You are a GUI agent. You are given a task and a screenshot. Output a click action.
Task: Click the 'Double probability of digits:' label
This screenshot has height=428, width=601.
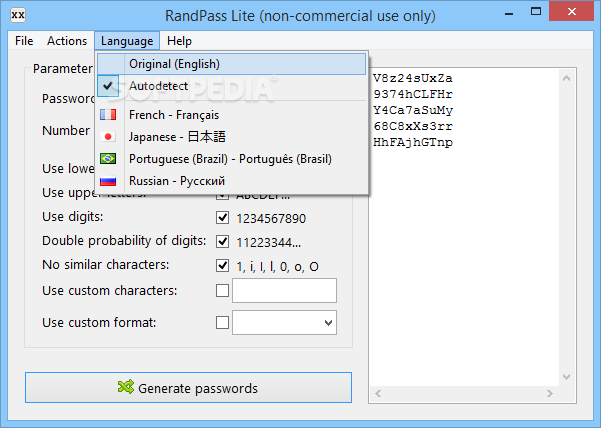[124, 241]
